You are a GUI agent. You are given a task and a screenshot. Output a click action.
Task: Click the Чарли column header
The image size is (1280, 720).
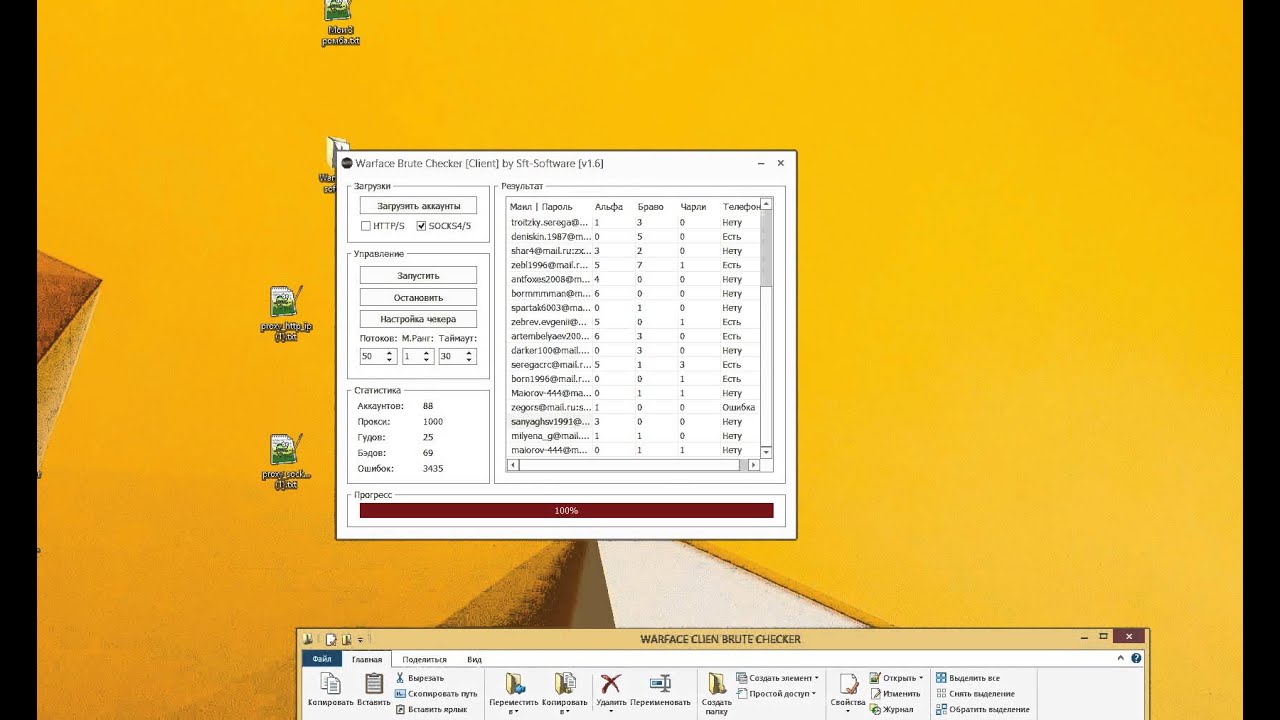(693, 207)
